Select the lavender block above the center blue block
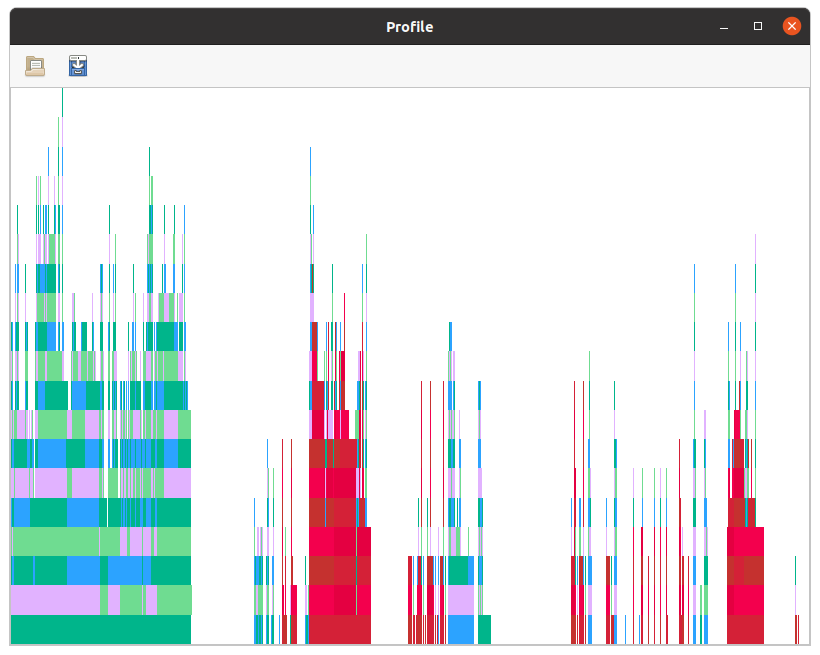 point(460,600)
